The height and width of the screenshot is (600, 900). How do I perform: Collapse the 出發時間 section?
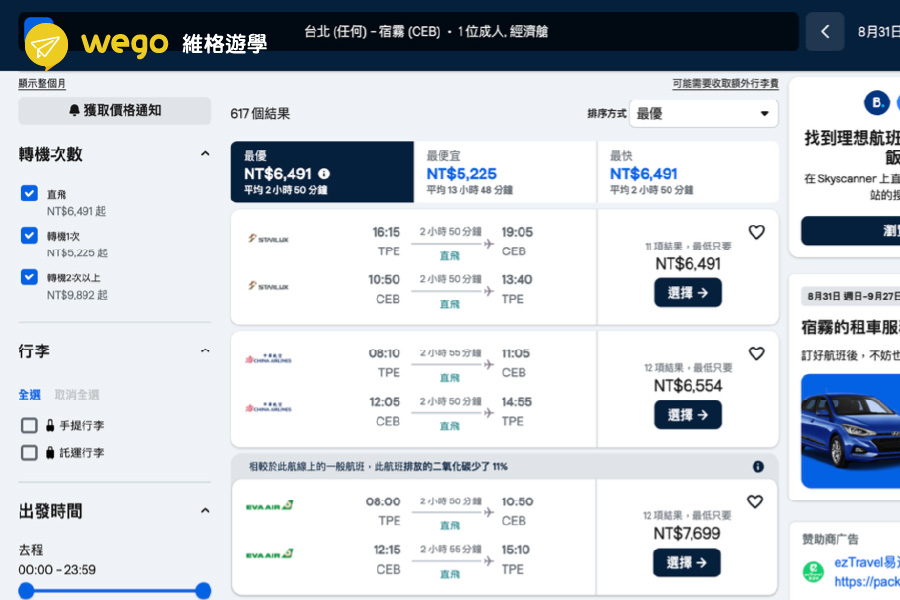click(x=205, y=511)
